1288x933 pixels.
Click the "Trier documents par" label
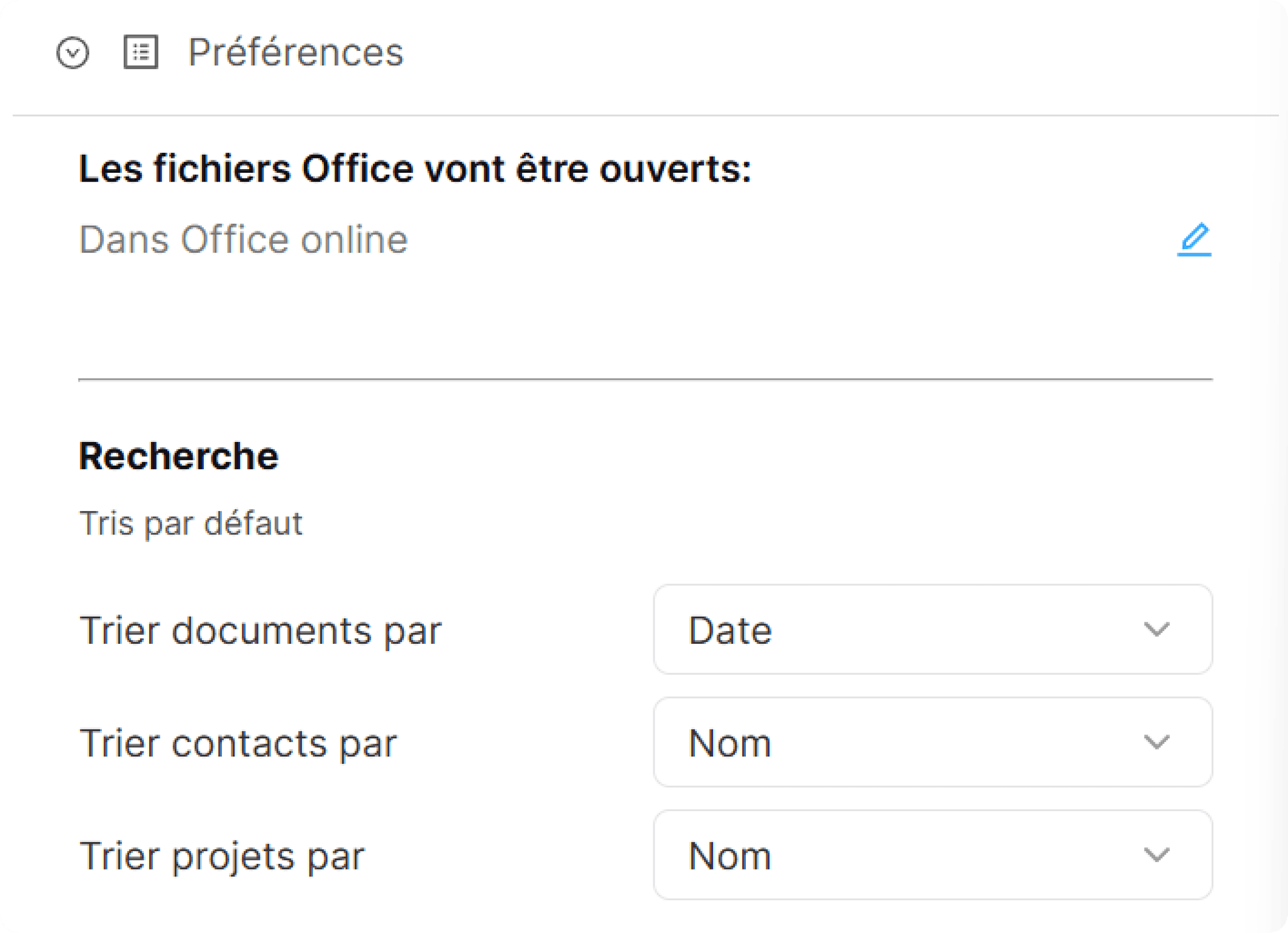pyautogui.click(x=260, y=631)
